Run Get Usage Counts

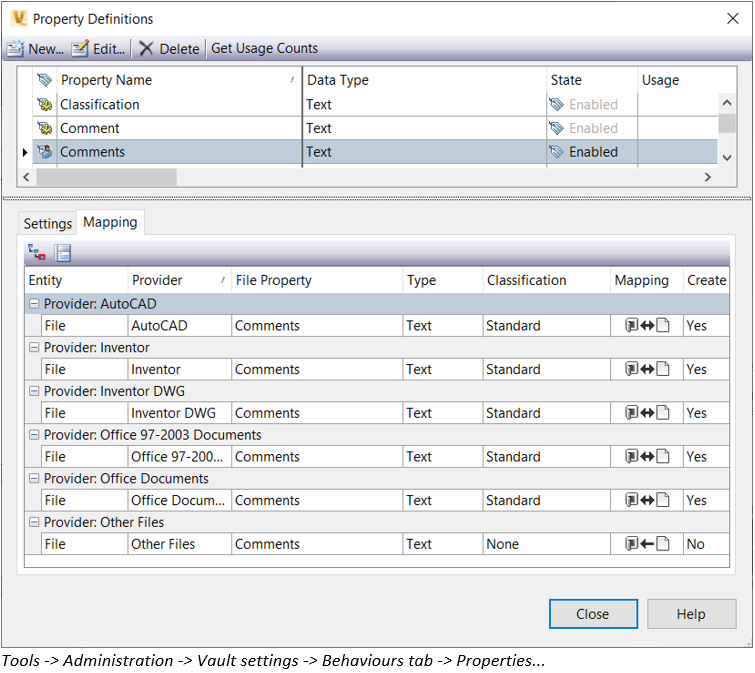(x=264, y=48)
